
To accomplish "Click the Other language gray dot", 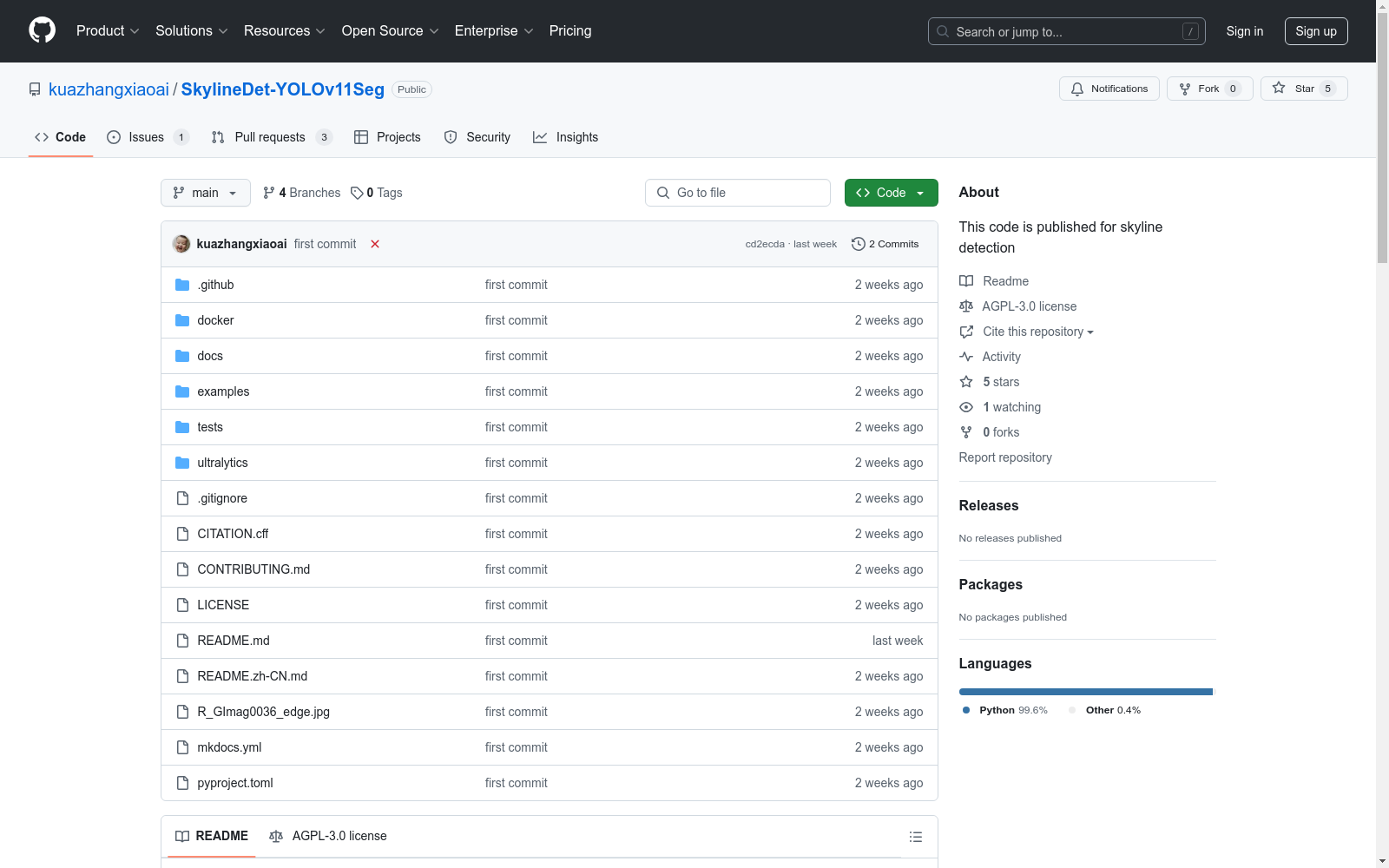I will click(1072, 710).
